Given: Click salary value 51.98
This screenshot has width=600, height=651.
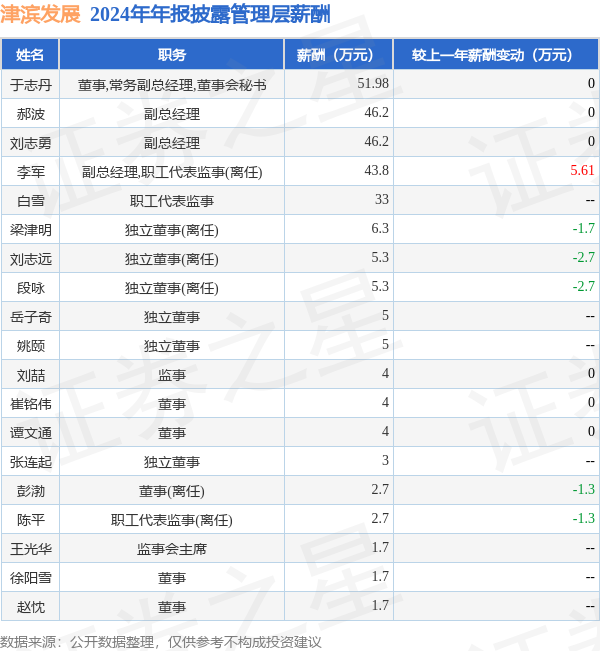Looking at the screenshot, I should (373, 83).
